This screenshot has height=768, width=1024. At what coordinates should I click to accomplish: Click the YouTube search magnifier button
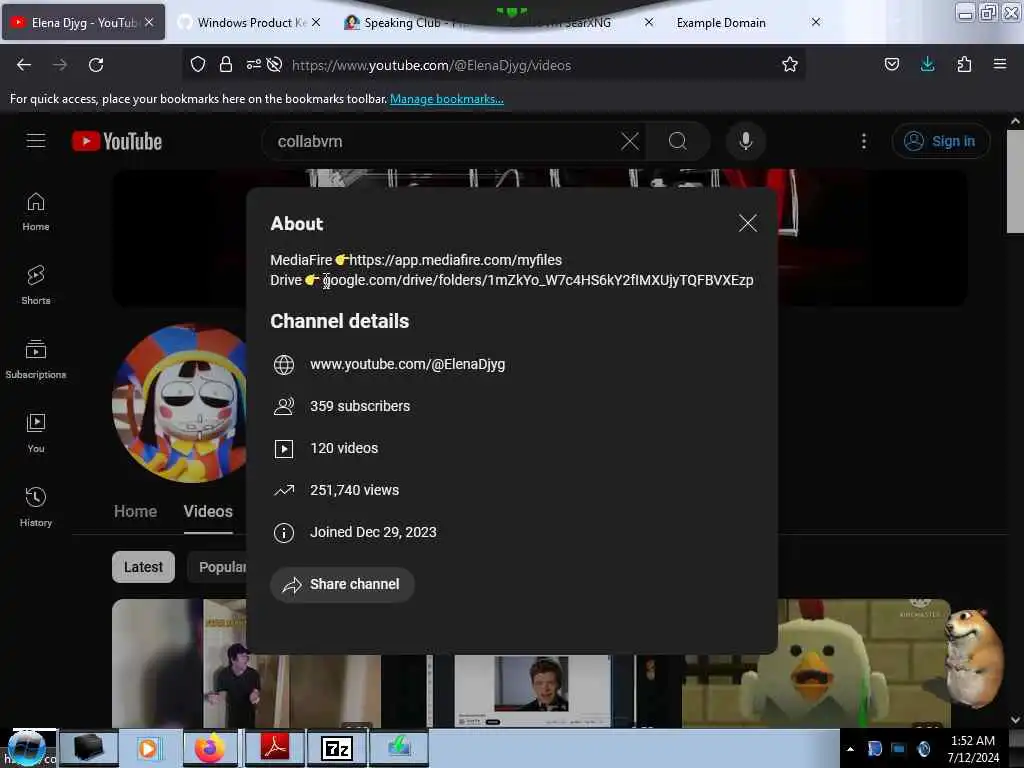678,141
